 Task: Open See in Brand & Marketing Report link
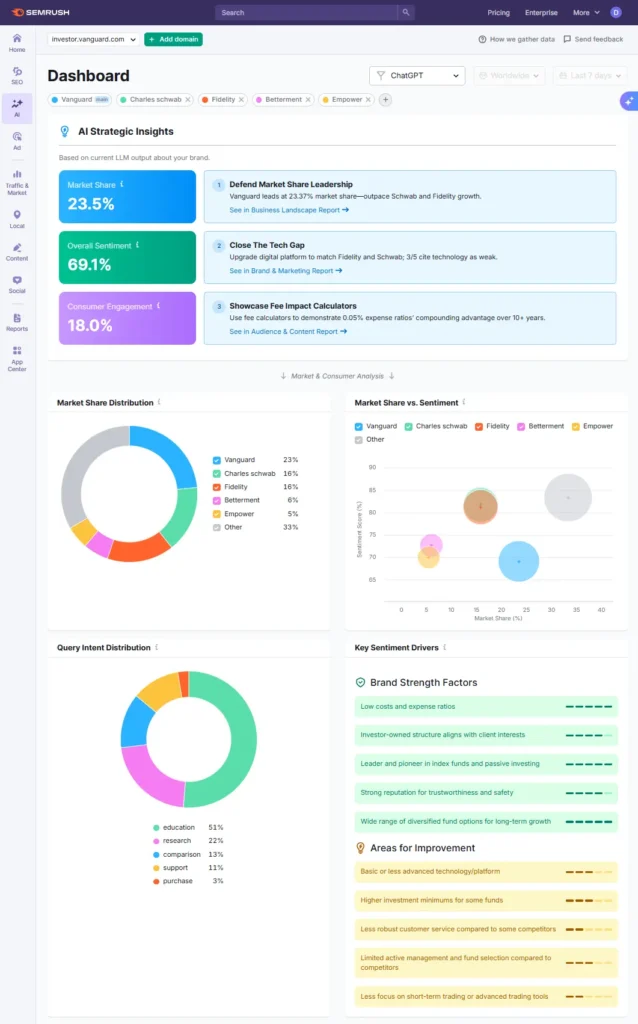285,271
